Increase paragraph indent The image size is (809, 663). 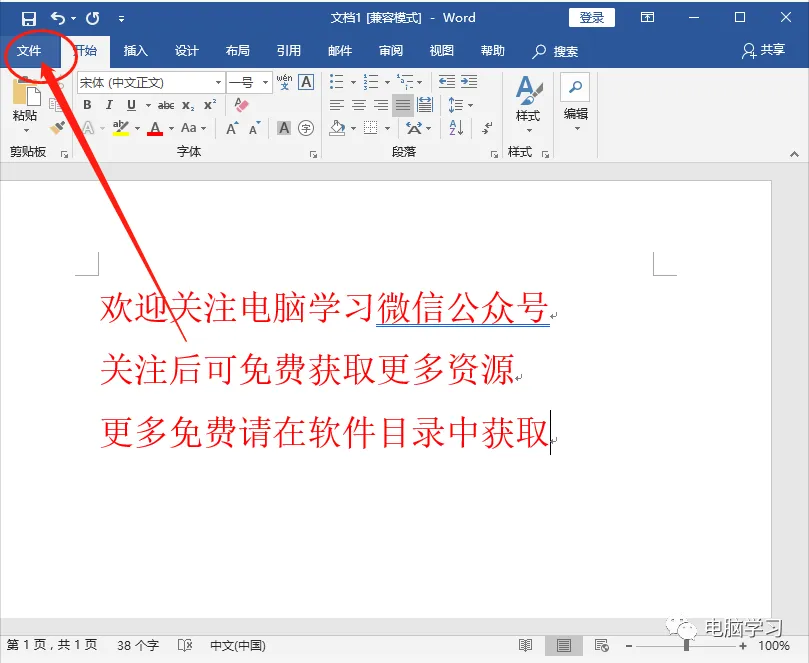click(469, 82)
